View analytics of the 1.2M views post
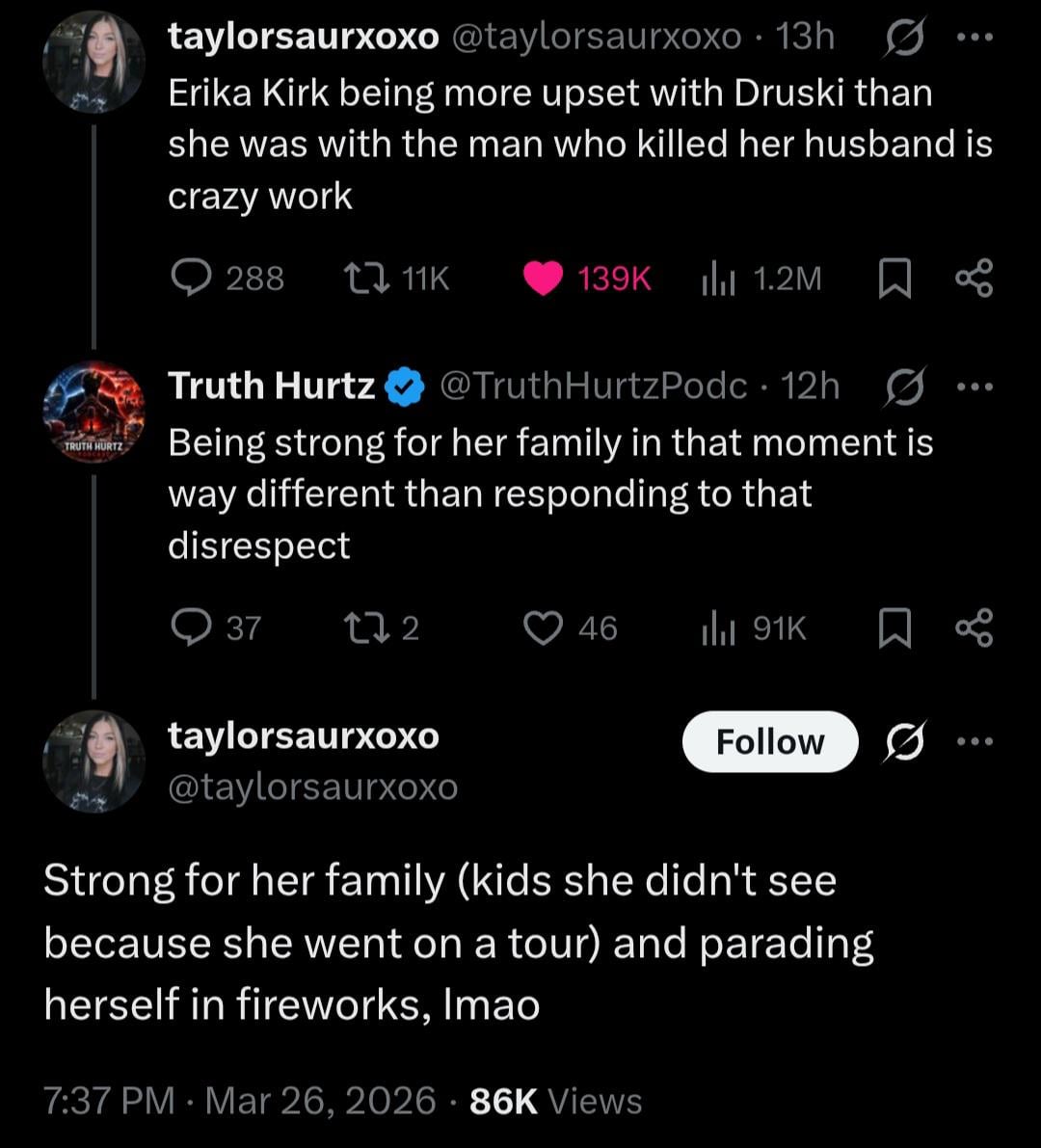 click(x=718, y=279)
